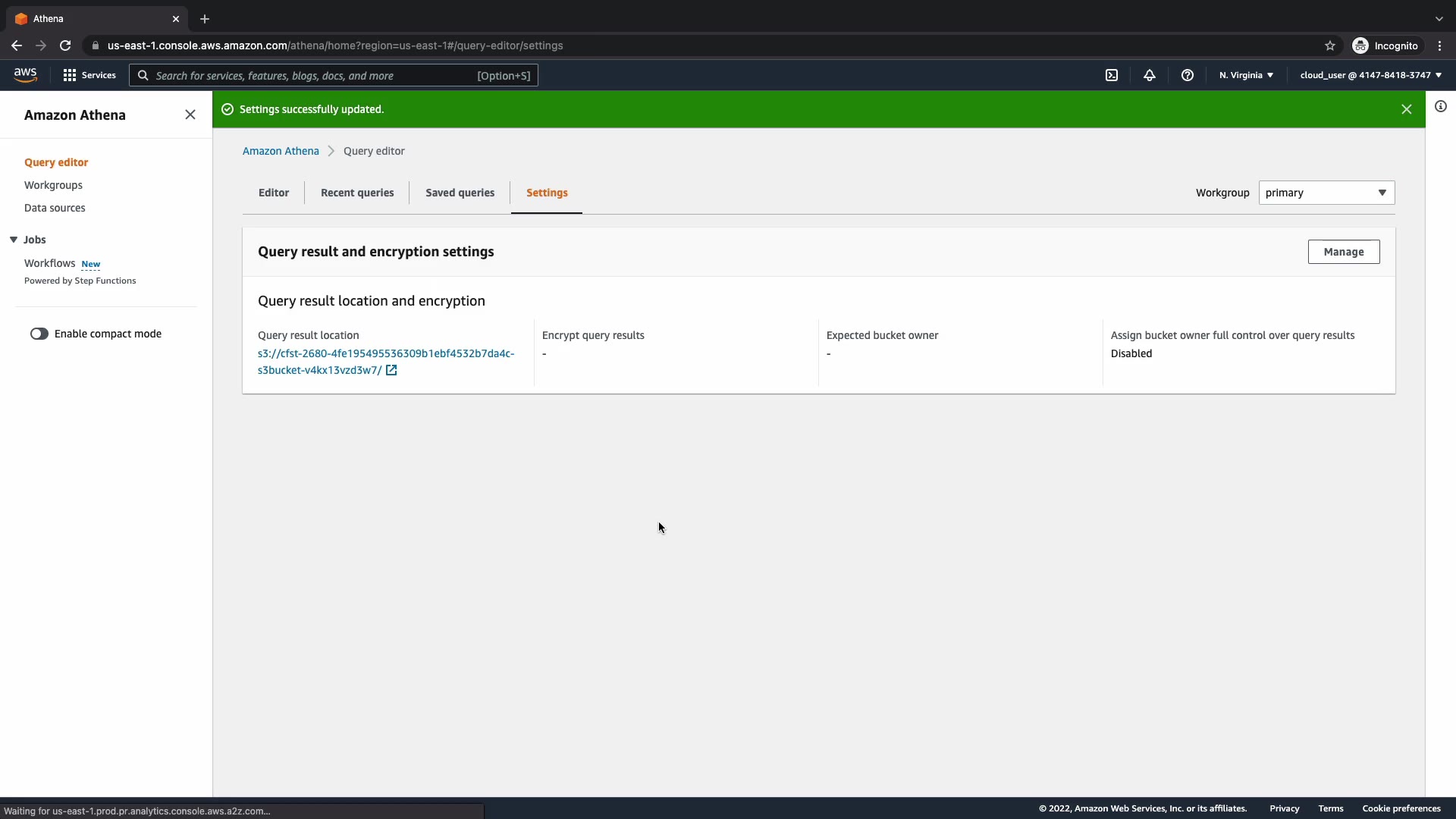Click the Manage button
1456x819 pixels.
[1343, 252]
